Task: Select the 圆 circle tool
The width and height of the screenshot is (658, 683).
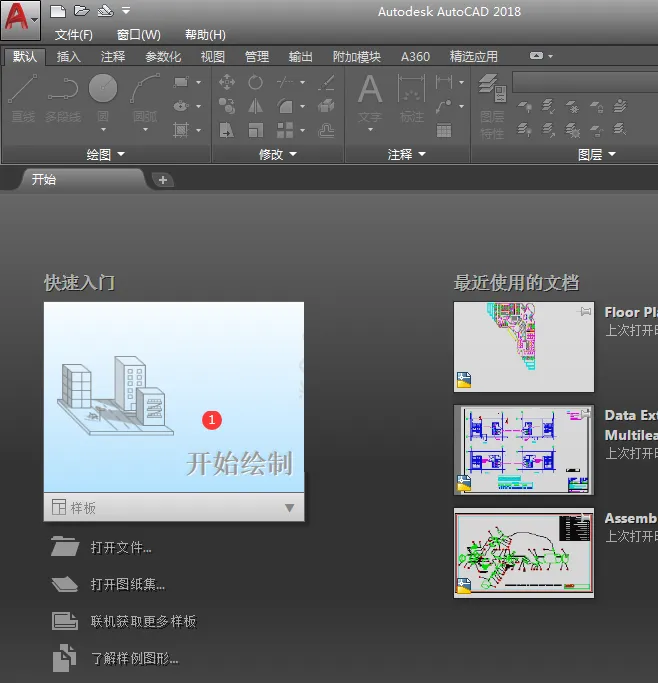Action: coord(103,97)
